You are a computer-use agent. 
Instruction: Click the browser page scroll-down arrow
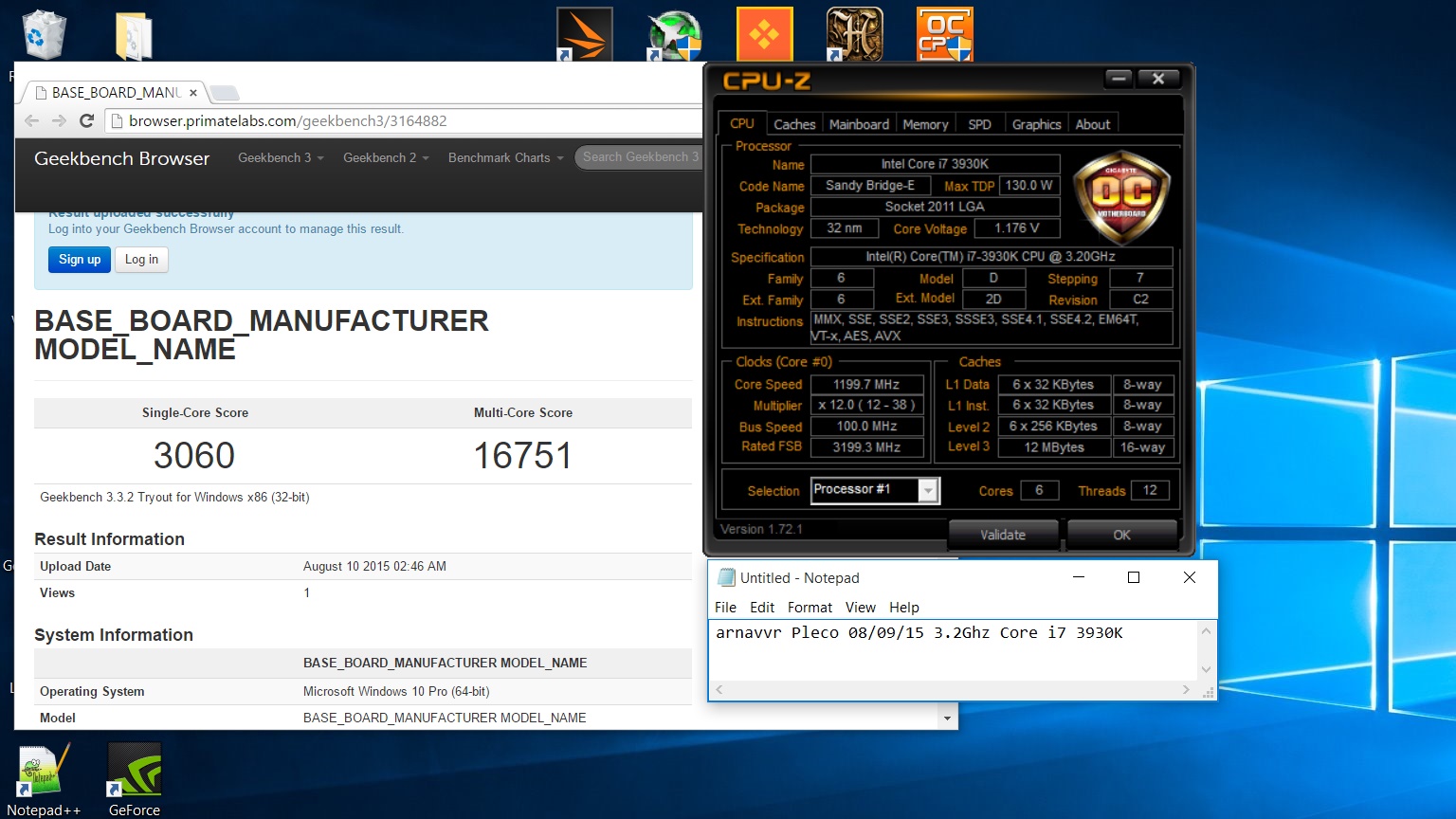pyautogui.click(x=947, y=719)
